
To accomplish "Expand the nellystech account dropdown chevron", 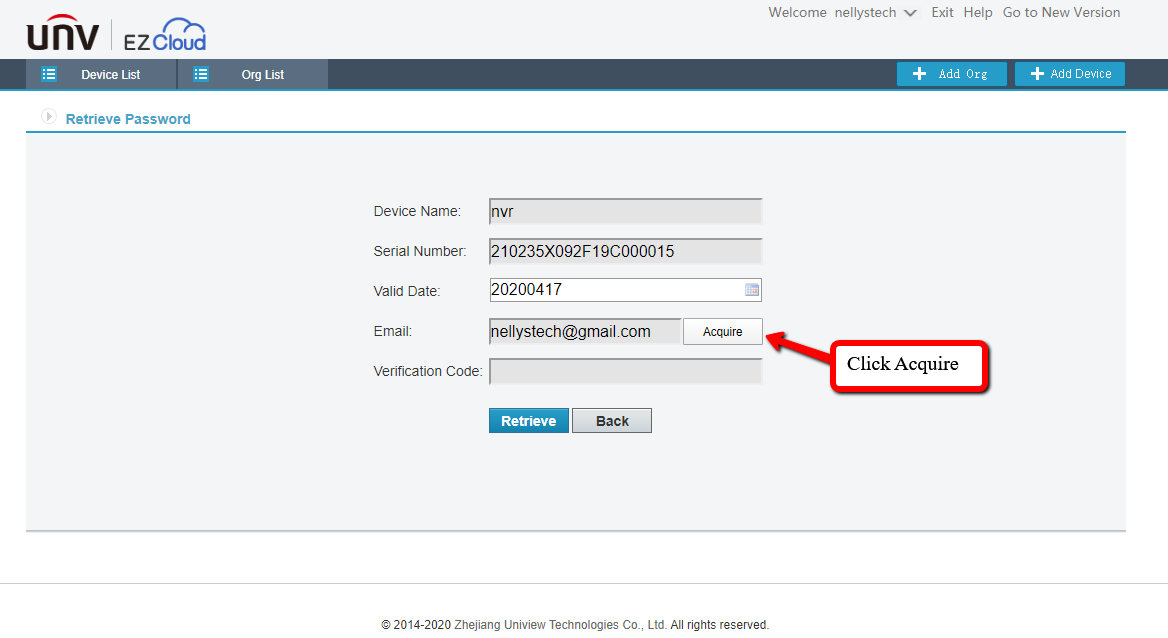I will 910,13.
